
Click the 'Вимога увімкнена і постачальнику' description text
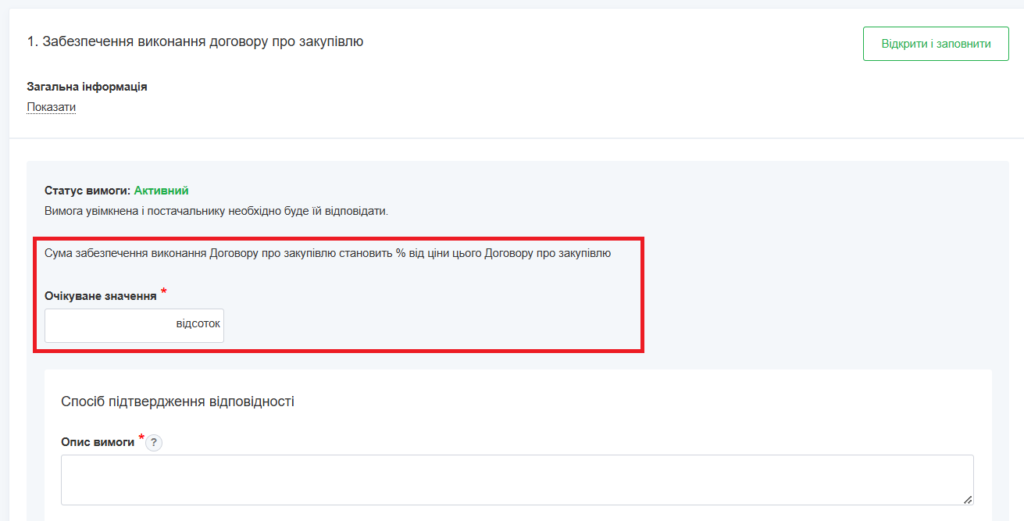(x=150, y=211)
